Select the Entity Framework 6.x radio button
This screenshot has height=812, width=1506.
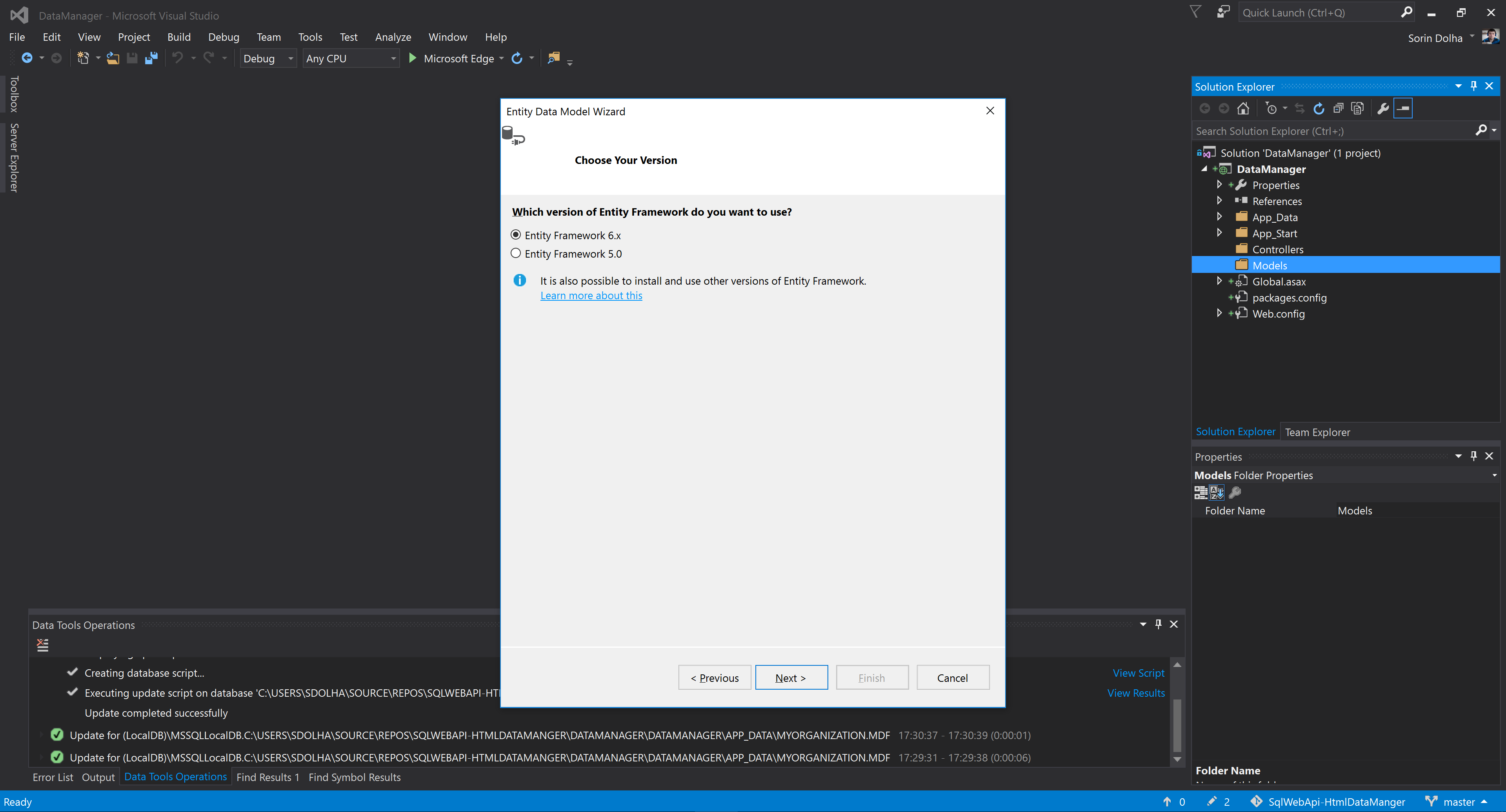click(516, 235)
